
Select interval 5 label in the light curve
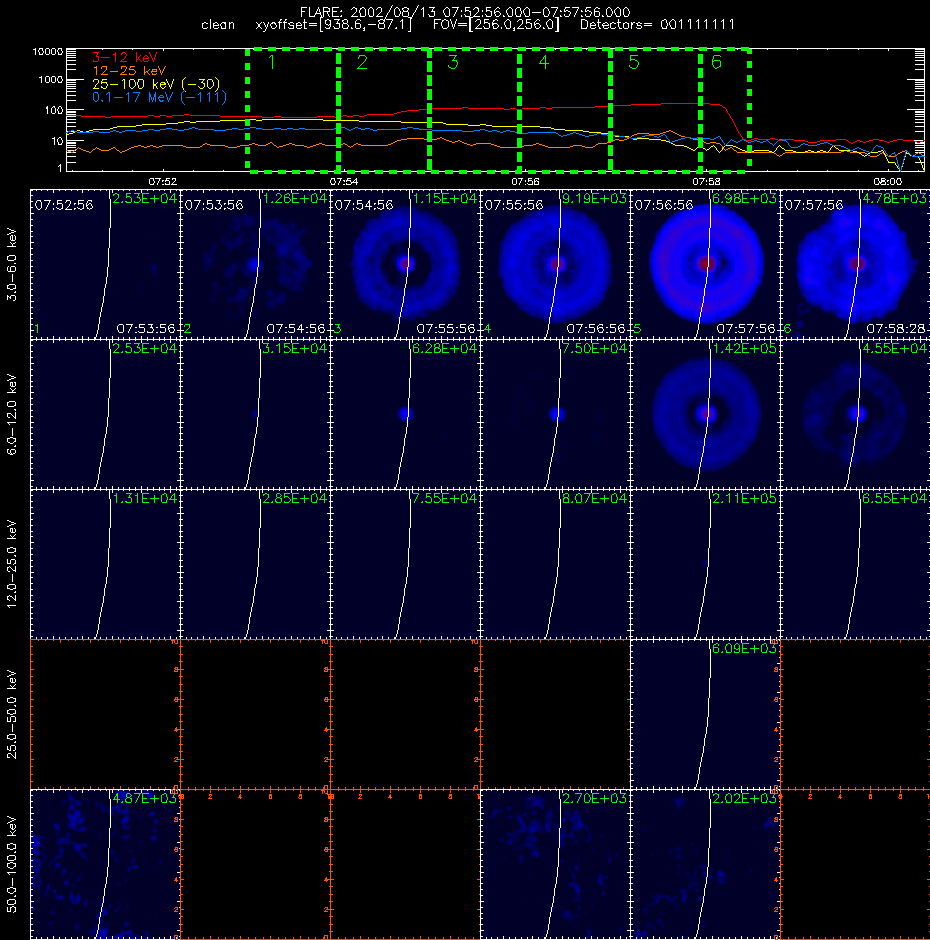coord(634,62)
